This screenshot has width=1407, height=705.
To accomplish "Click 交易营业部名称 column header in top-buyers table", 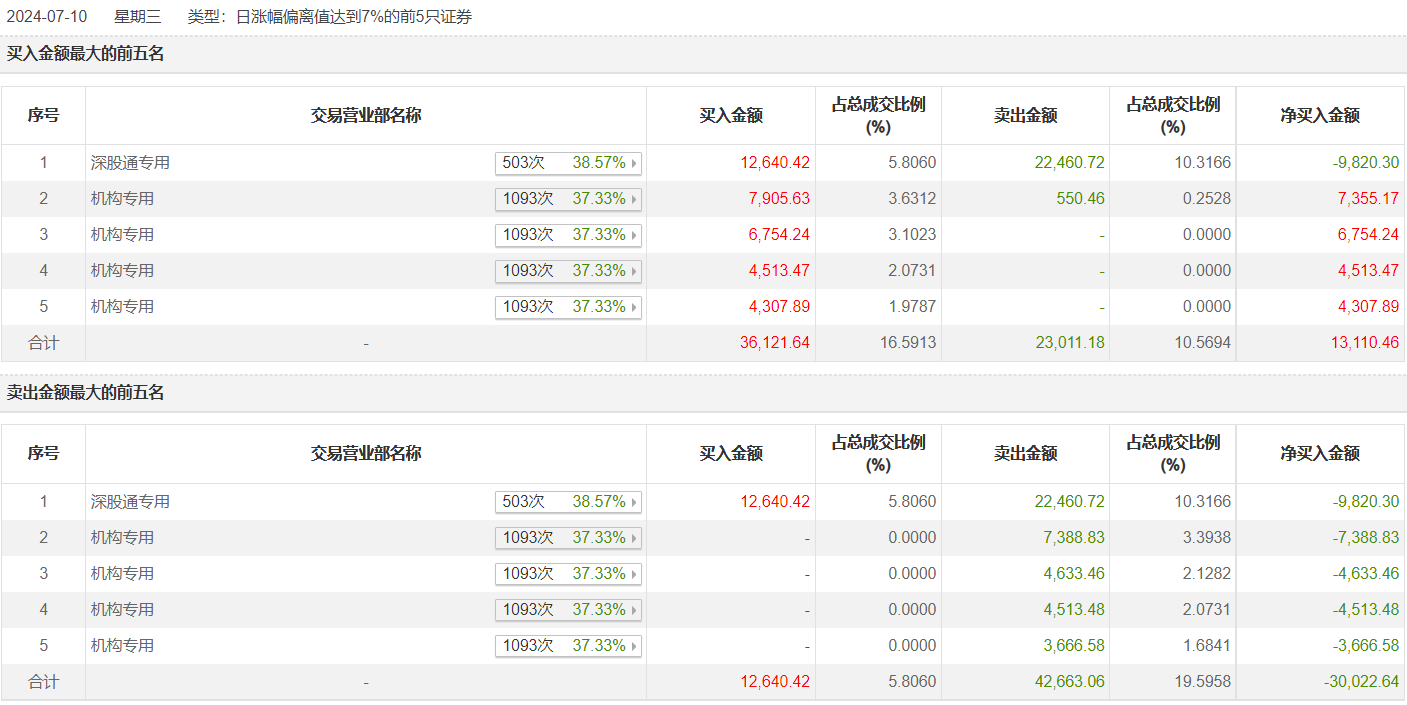I will point(366,116).
